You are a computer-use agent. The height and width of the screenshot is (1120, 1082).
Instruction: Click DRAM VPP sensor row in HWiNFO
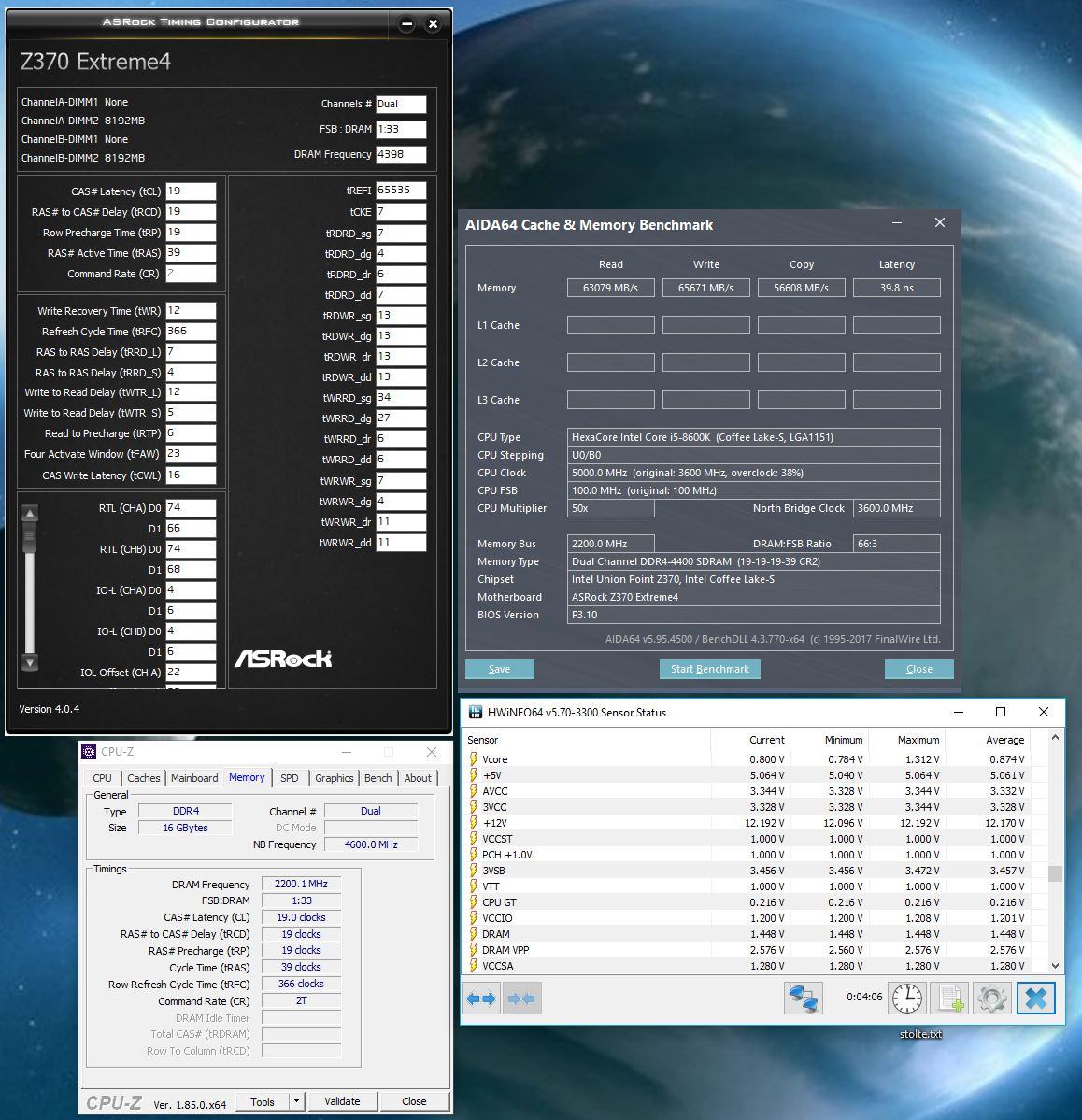pos(755,950)
